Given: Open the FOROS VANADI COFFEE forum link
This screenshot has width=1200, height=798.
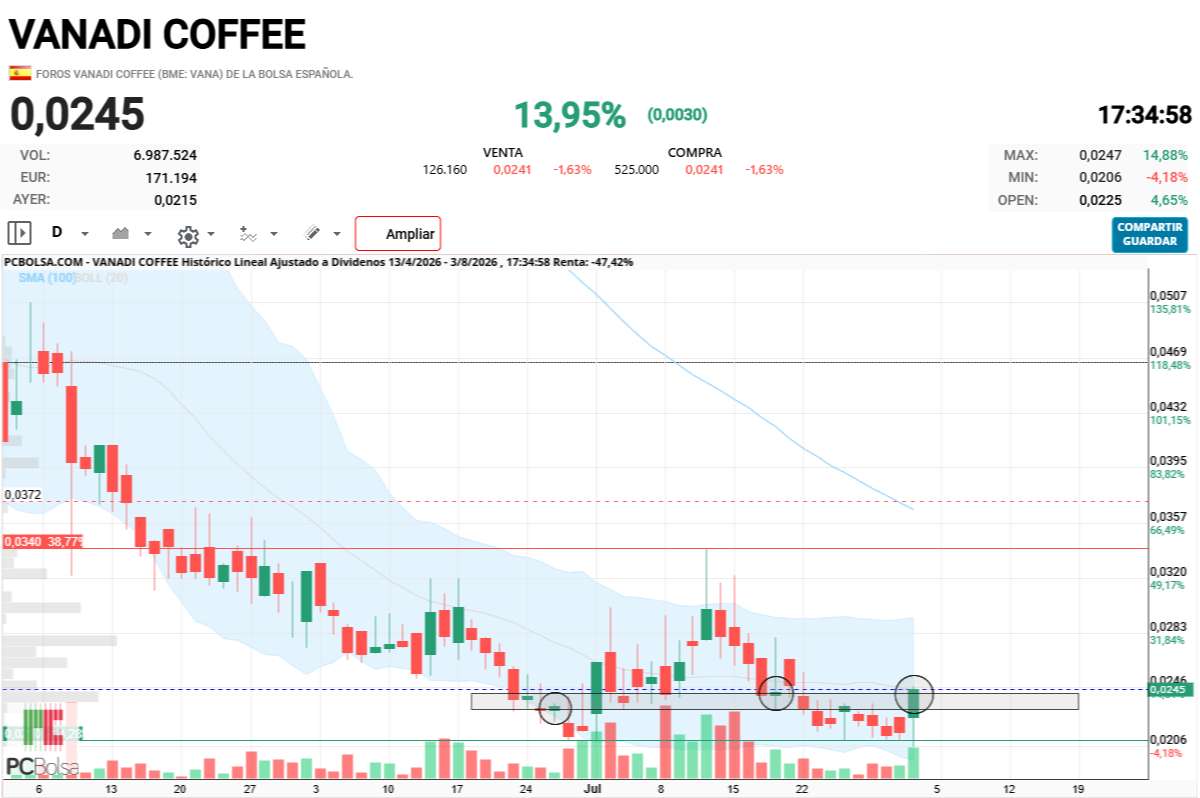Looking at the screenshot, I should pyautogui.click(x=195, y=74).
